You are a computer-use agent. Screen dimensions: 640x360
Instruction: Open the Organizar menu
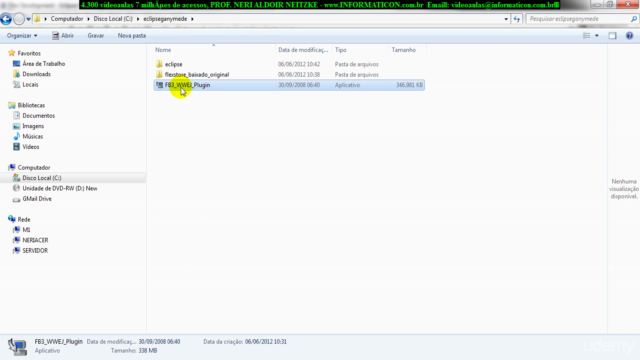pyautogui.click(x=22, y=36)
